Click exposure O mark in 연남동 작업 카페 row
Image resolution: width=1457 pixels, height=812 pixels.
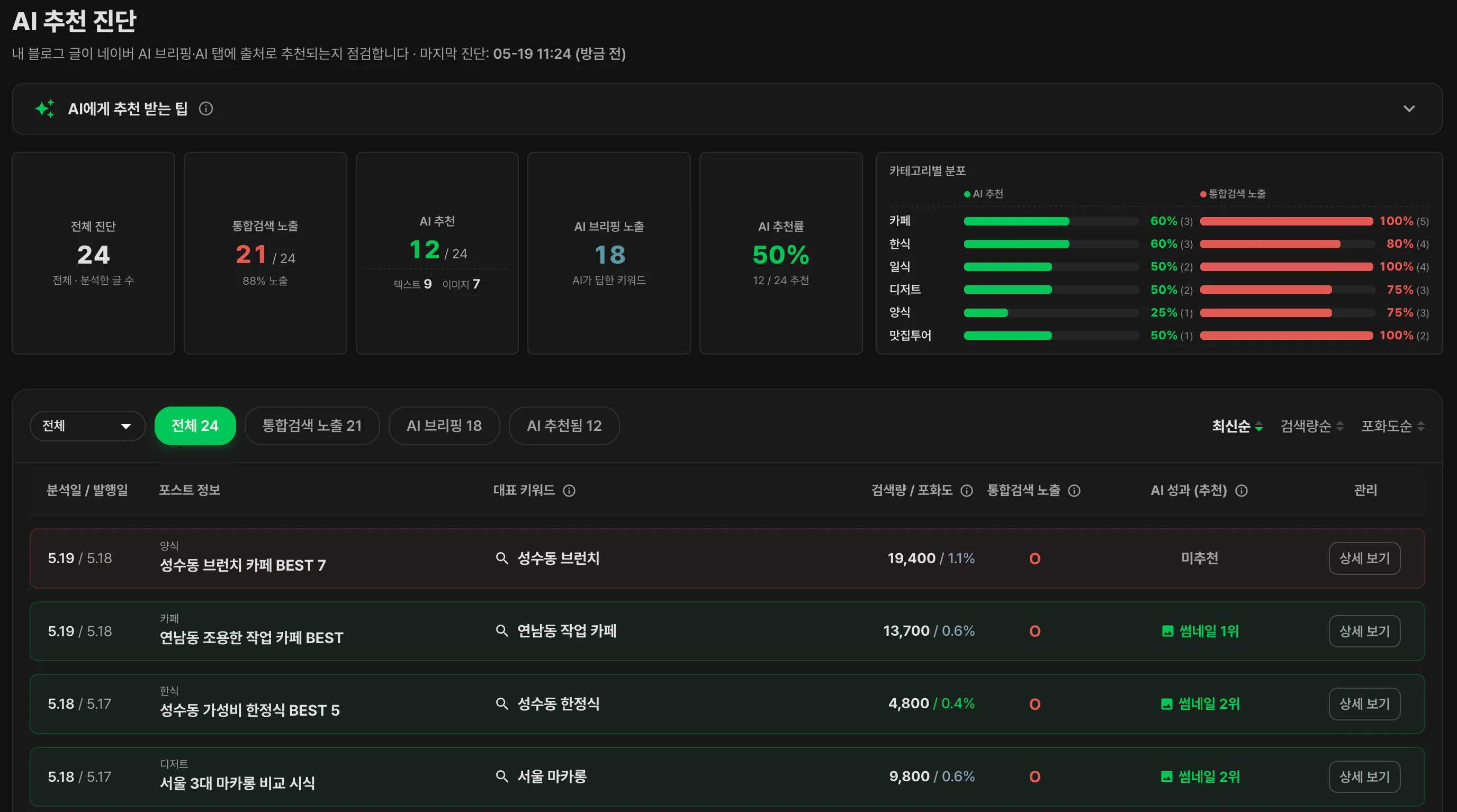[1035, 631]
